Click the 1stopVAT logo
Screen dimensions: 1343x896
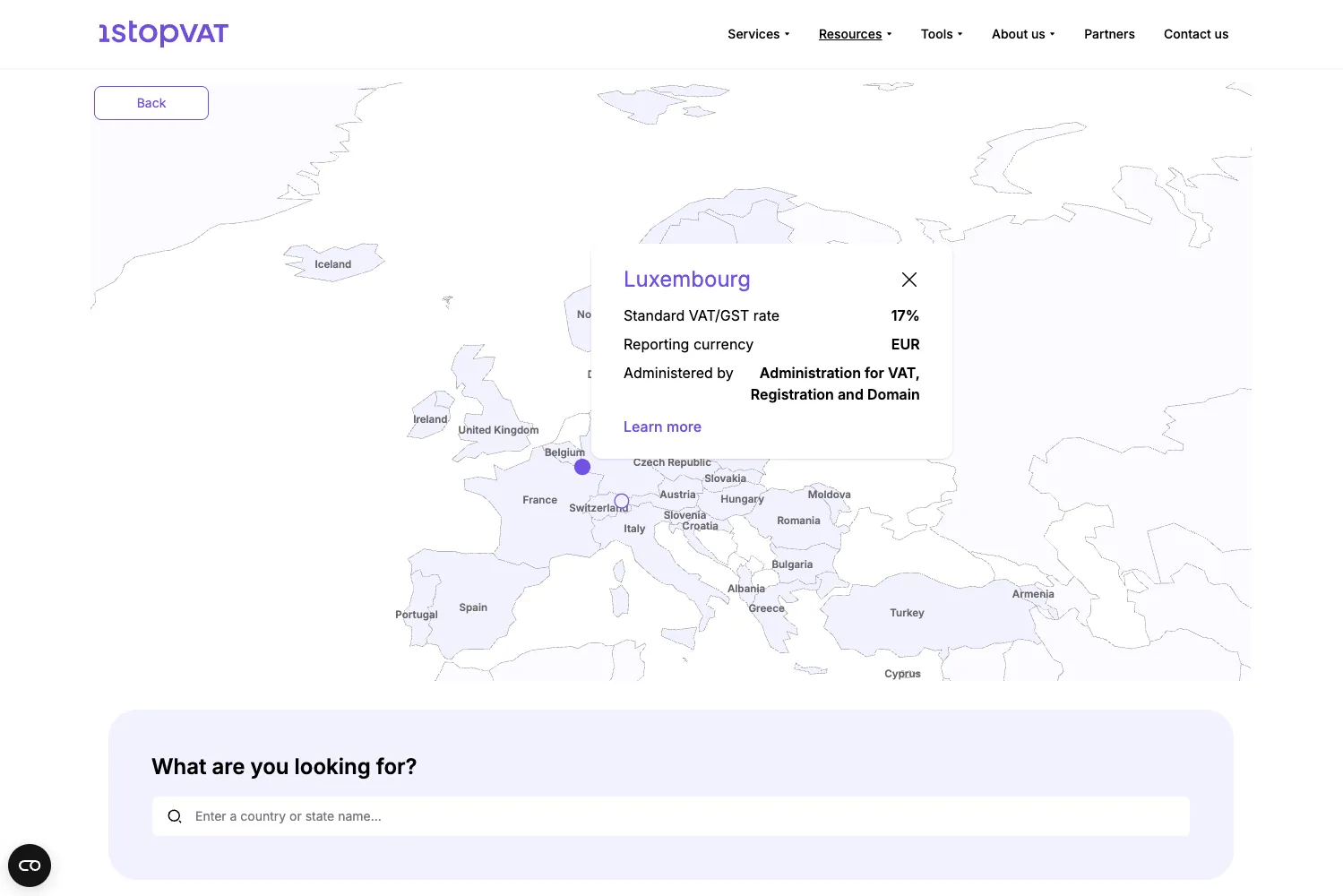pyautogui.click(x=163, y=33)
